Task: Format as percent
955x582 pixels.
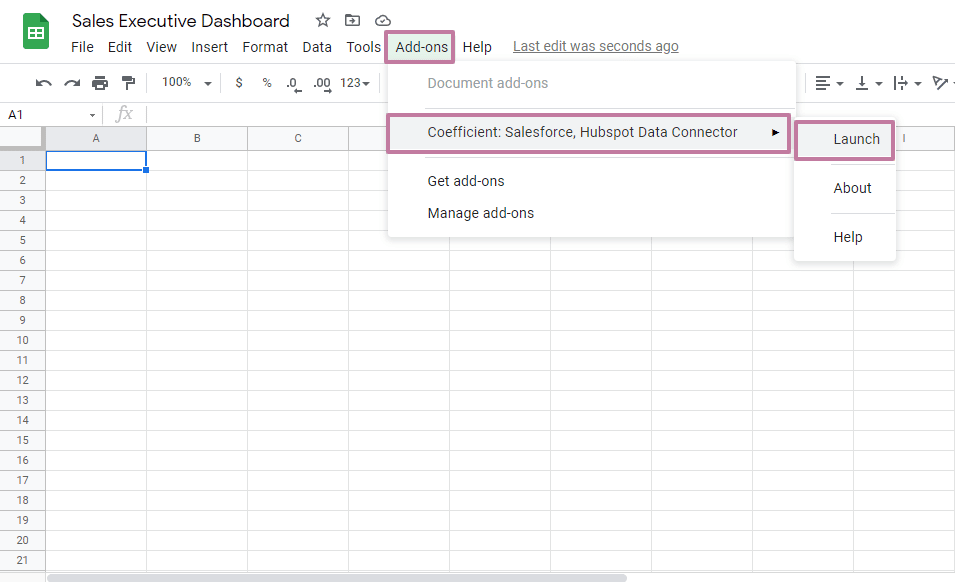Action: point(267,83)
